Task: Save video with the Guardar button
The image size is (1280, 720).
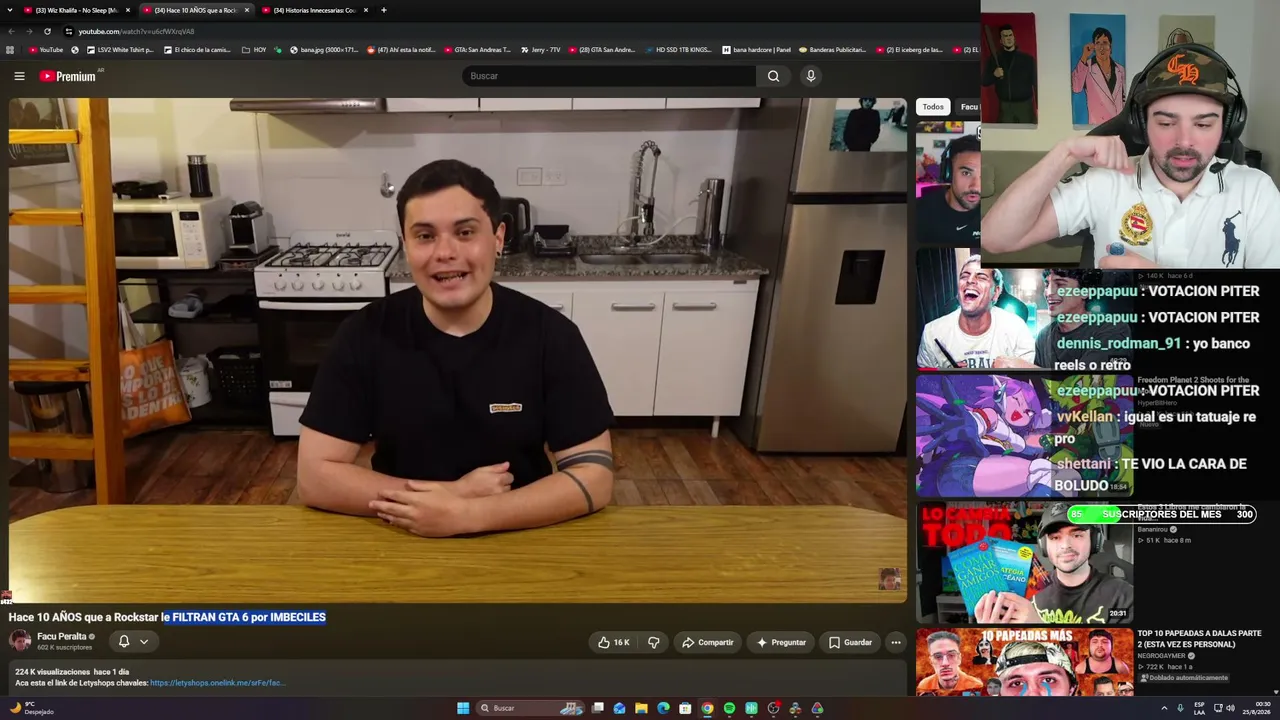Action: pos(850,642)
